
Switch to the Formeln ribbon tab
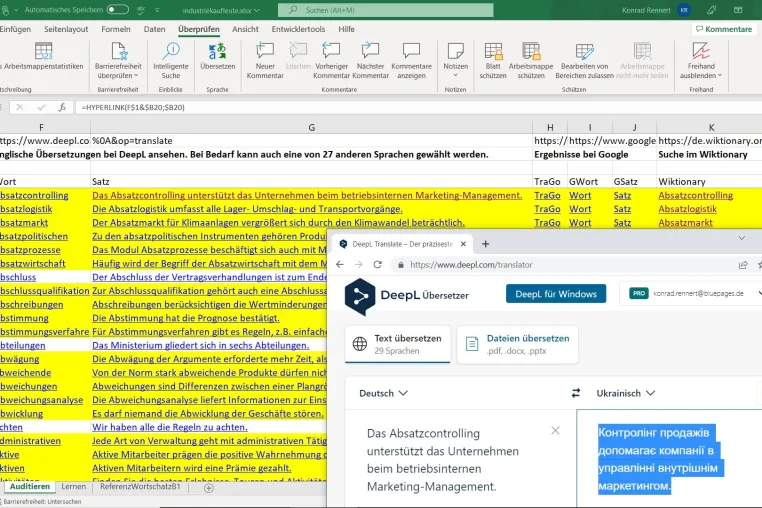pos(116,29)
